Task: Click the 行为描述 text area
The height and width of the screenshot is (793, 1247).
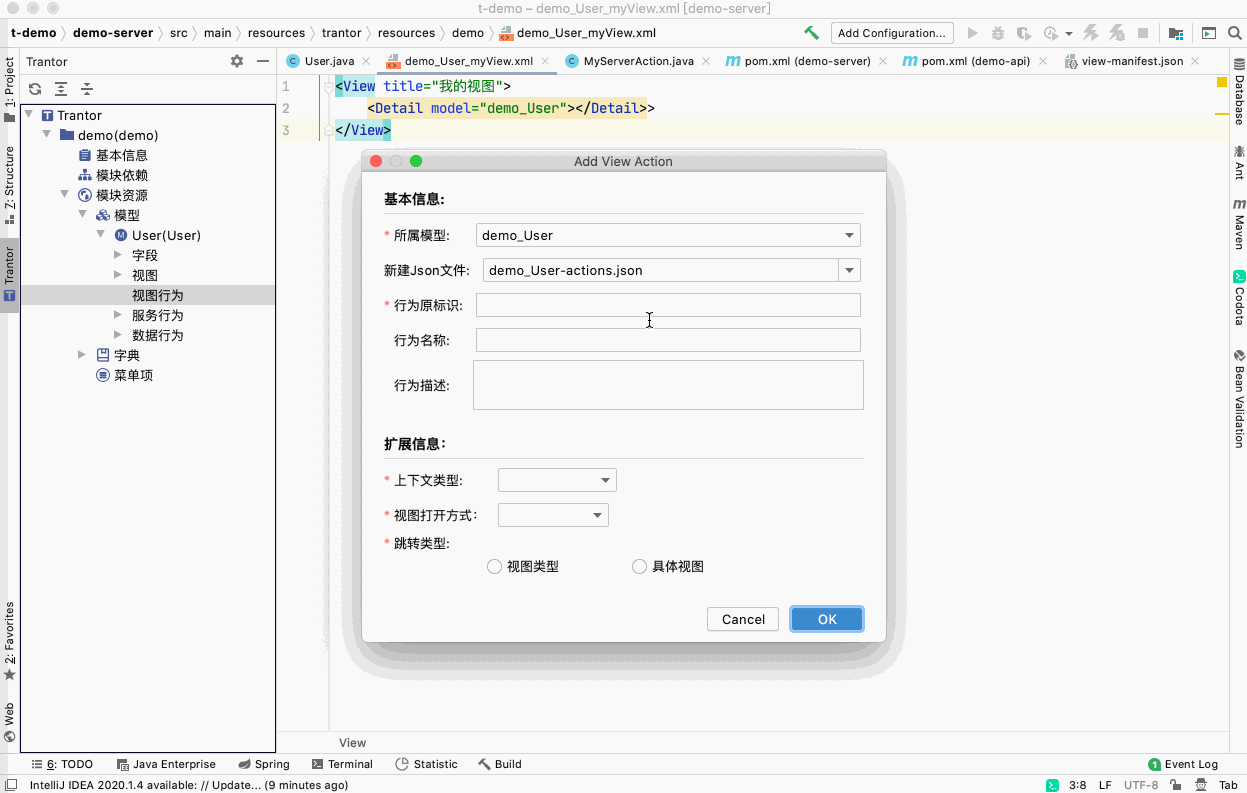Action: [668, 385]
